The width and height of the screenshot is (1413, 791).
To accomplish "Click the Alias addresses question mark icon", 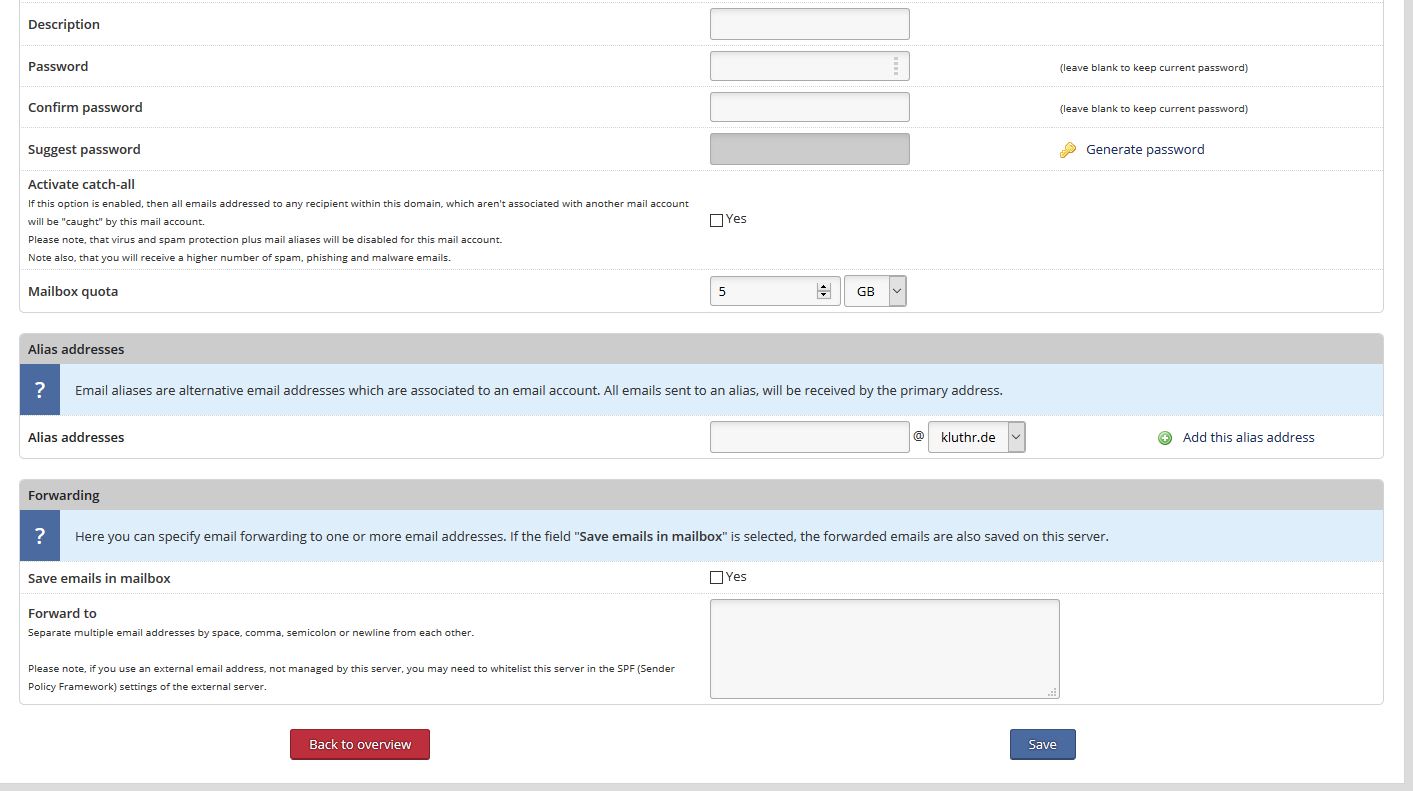I will pos(40,390).
